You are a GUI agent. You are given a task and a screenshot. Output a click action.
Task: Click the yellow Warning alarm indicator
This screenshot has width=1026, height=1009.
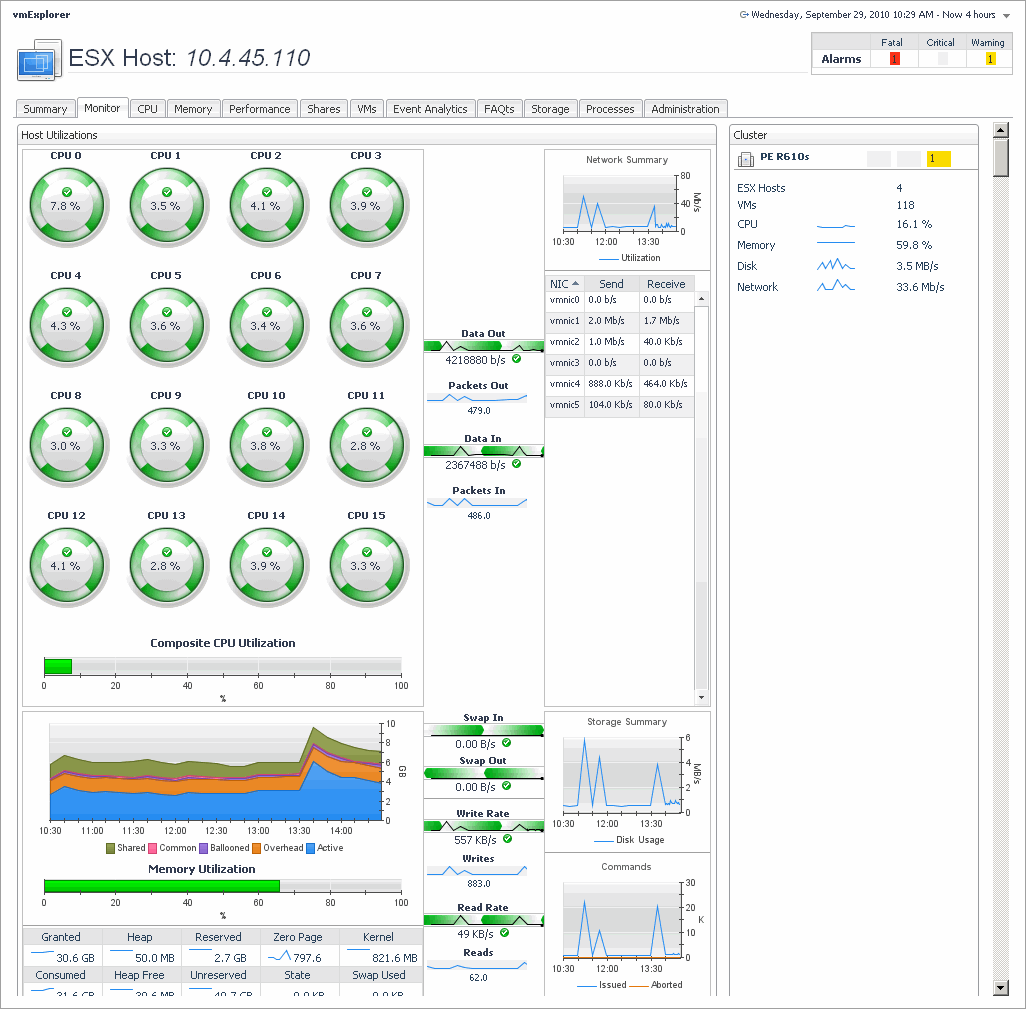click(x=990, y=59)
